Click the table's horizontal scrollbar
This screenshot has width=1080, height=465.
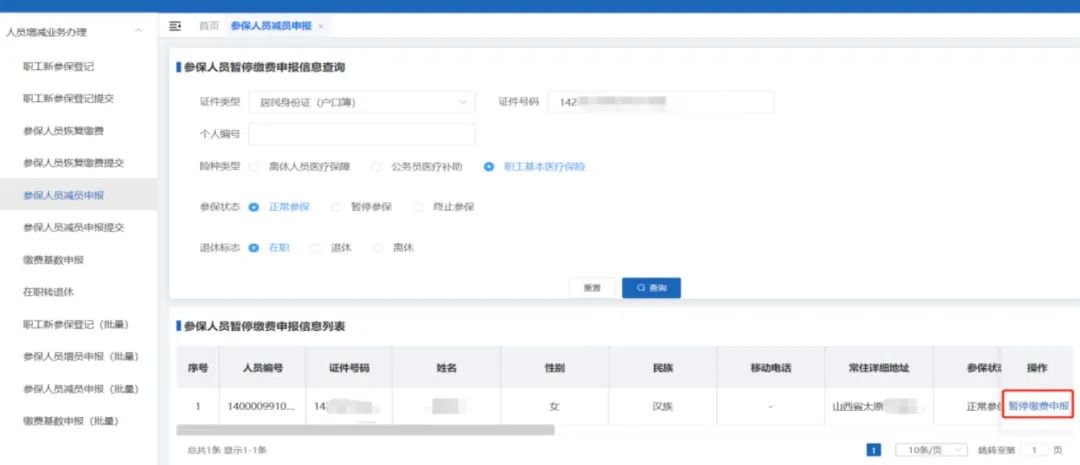tap(365, 430)
